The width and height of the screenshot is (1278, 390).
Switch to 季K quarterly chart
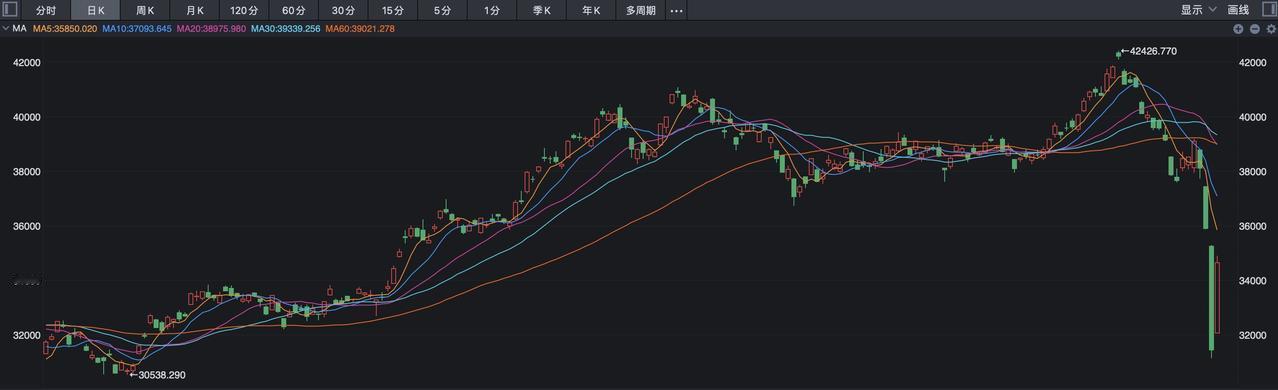[x=542, y=10]
